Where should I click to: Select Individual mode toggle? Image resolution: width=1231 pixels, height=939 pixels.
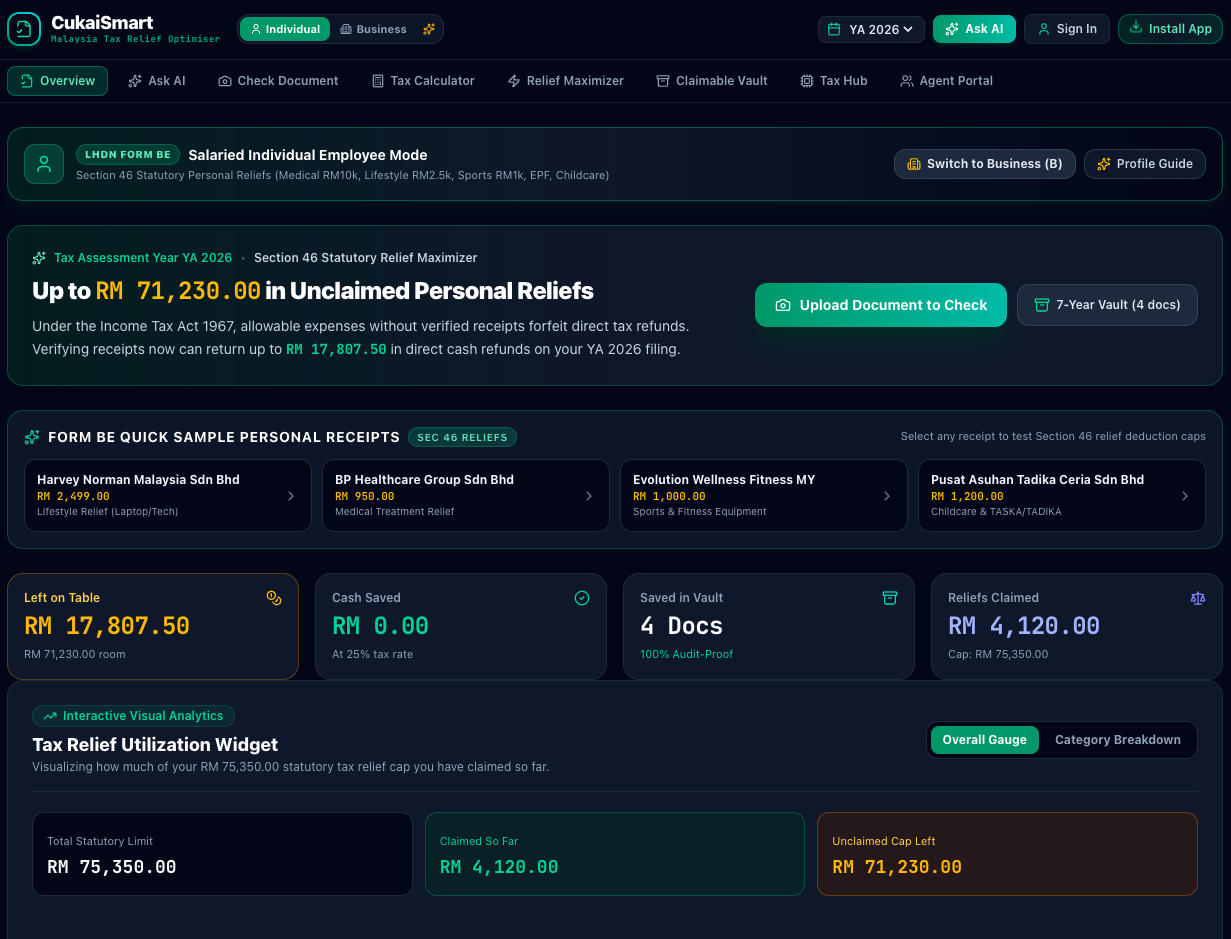point(285,29)
